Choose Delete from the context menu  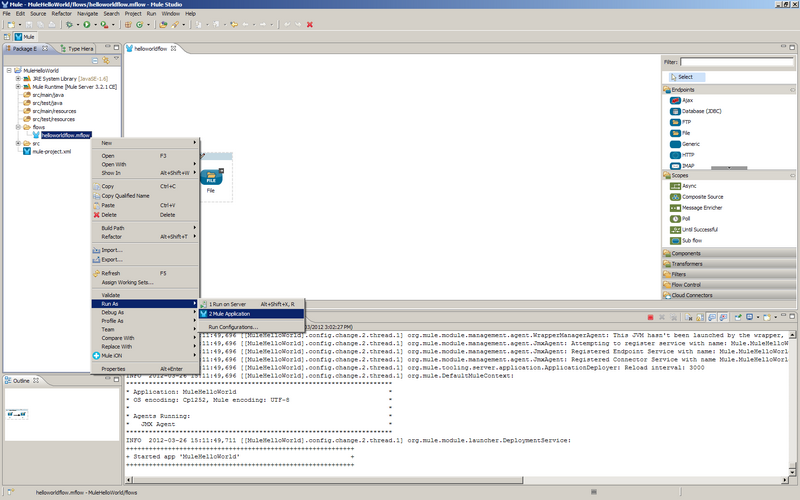[145, 215]
